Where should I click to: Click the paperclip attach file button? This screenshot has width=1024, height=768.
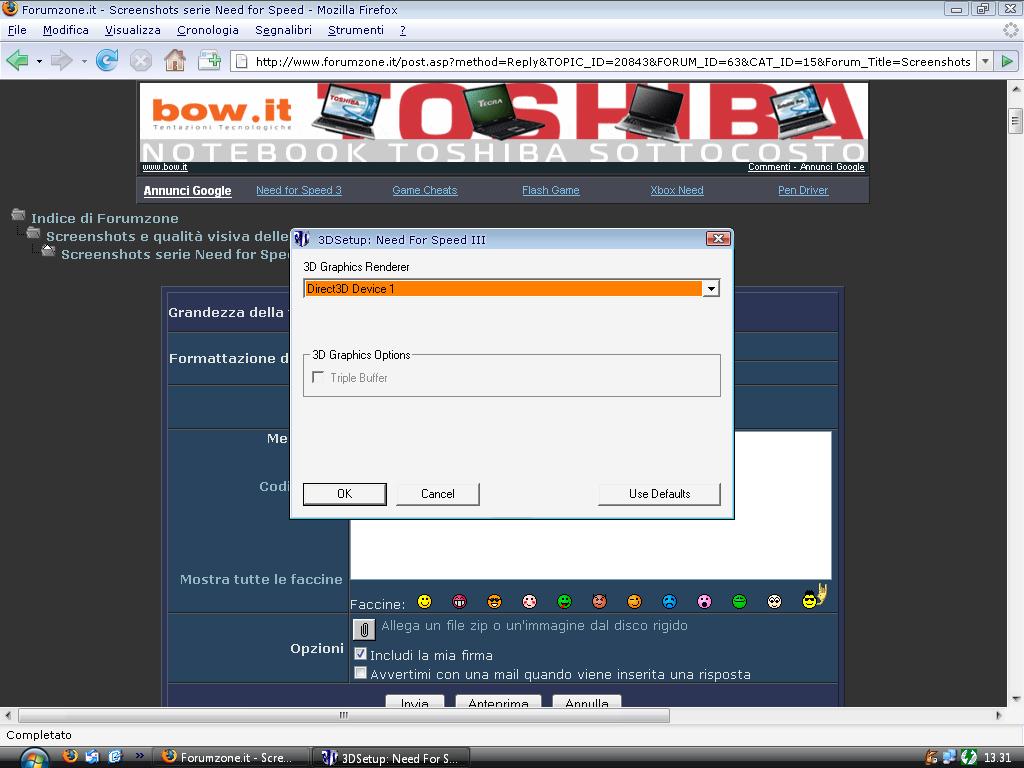(x=364, y=630)
